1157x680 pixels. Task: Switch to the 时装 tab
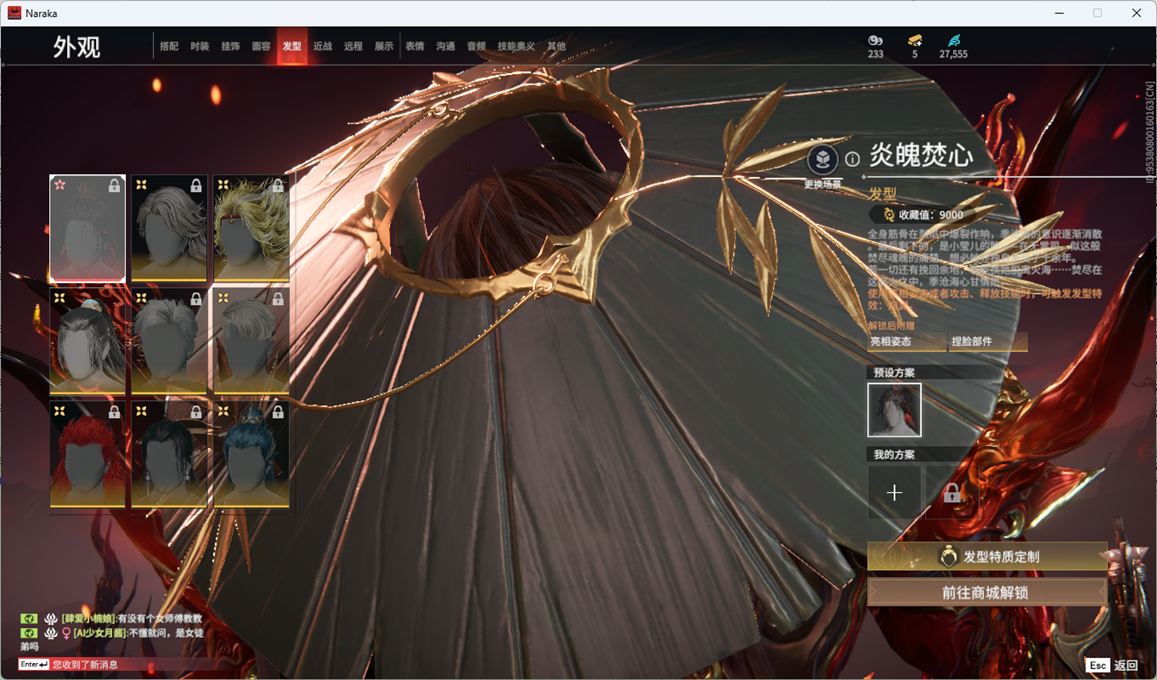200,47
